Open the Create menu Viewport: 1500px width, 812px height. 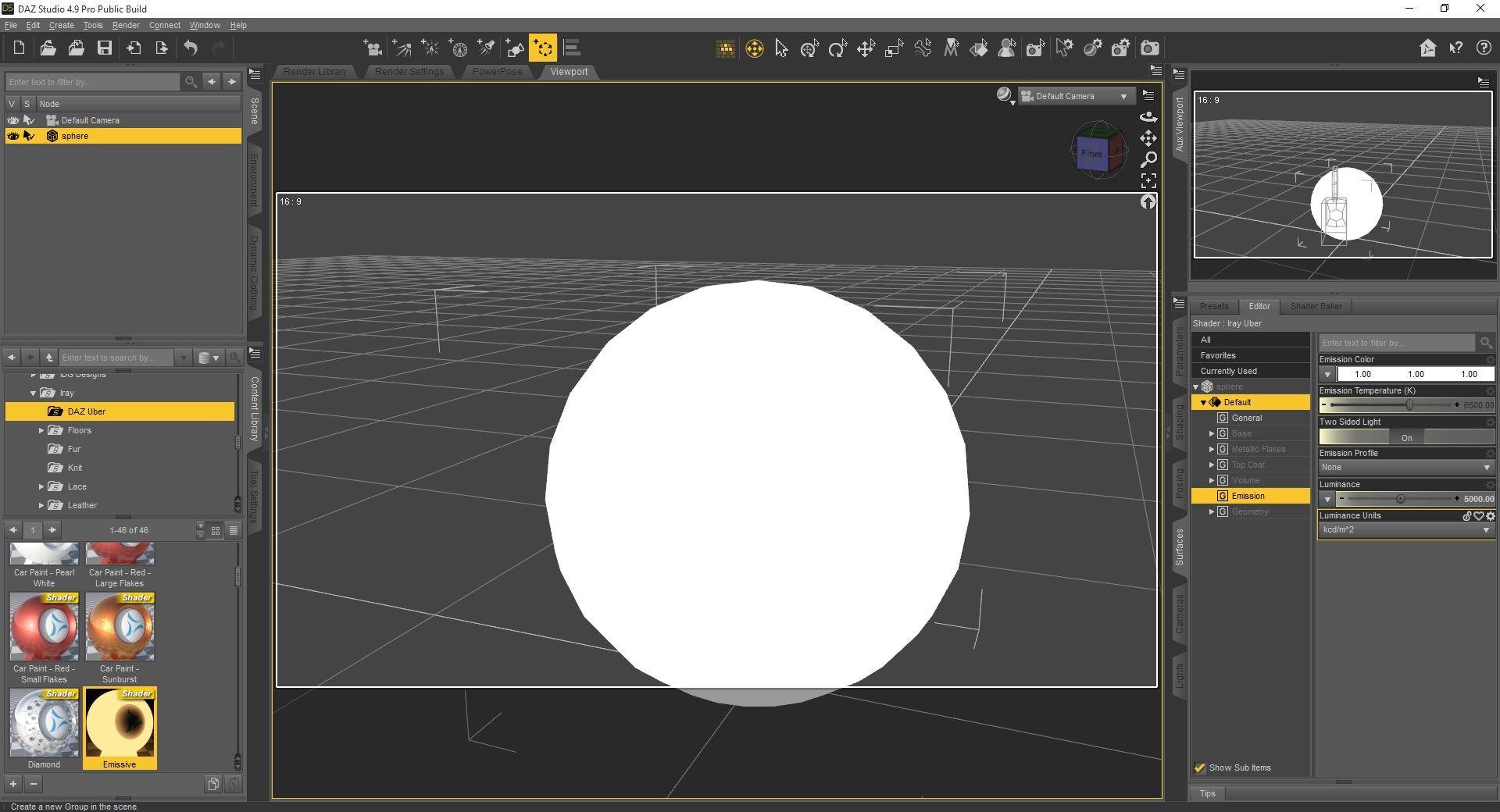61,25
